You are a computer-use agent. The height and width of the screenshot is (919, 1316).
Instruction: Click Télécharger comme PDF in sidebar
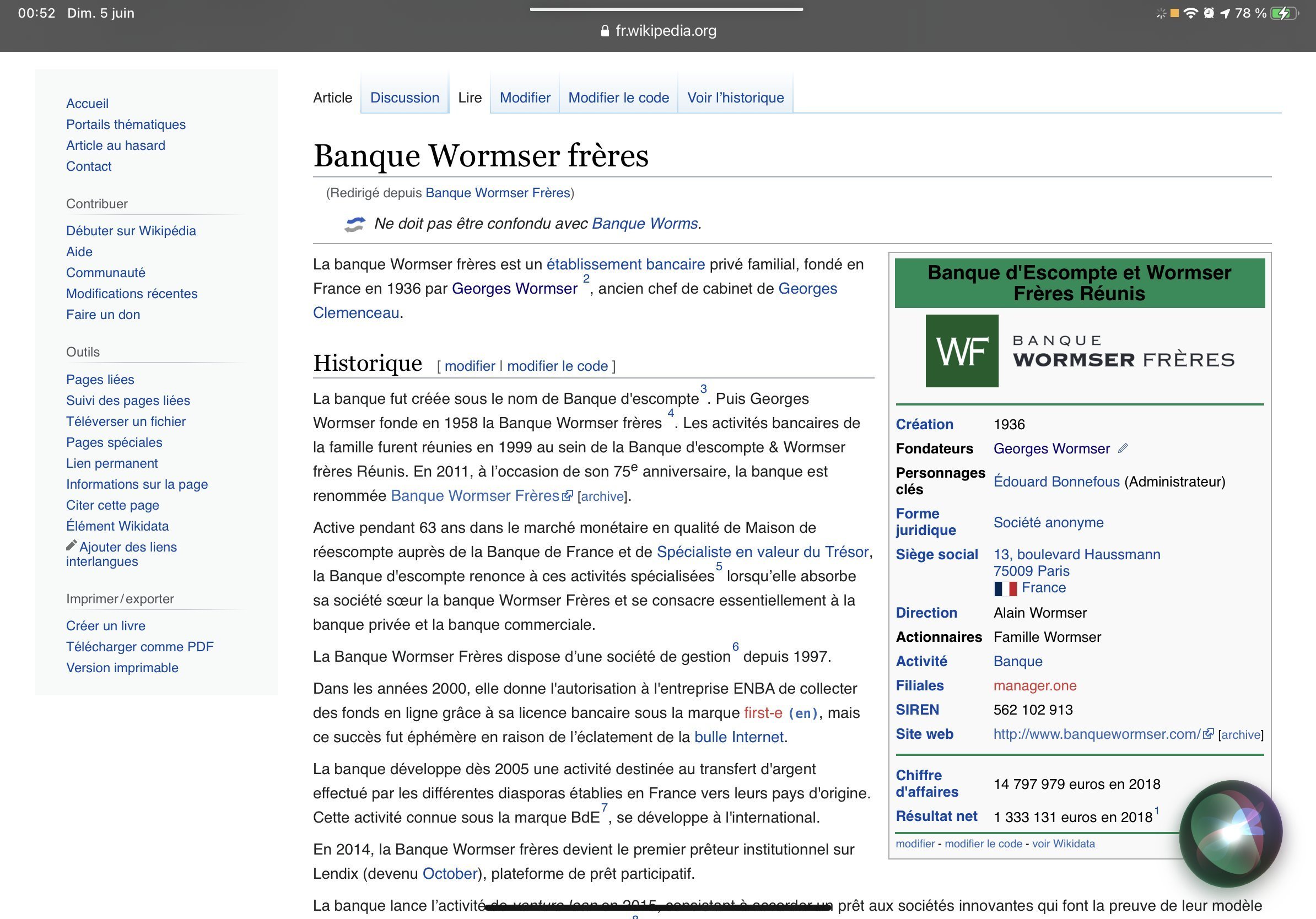click(139, 646)
